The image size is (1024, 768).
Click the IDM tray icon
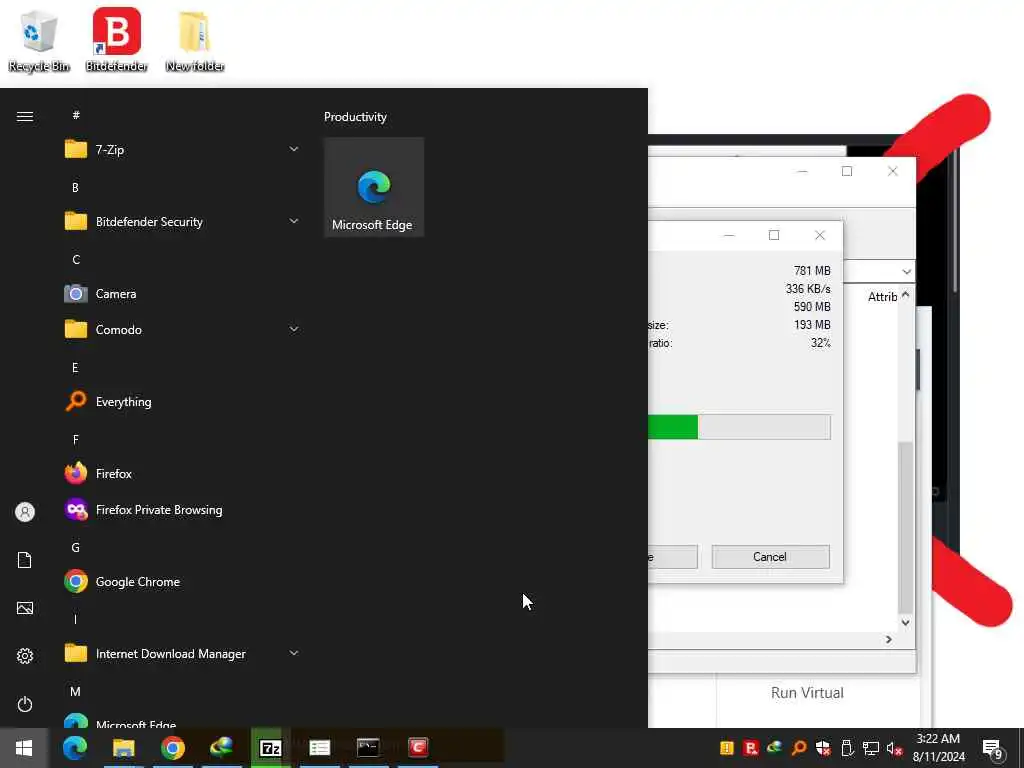click(x=775, y=747)
